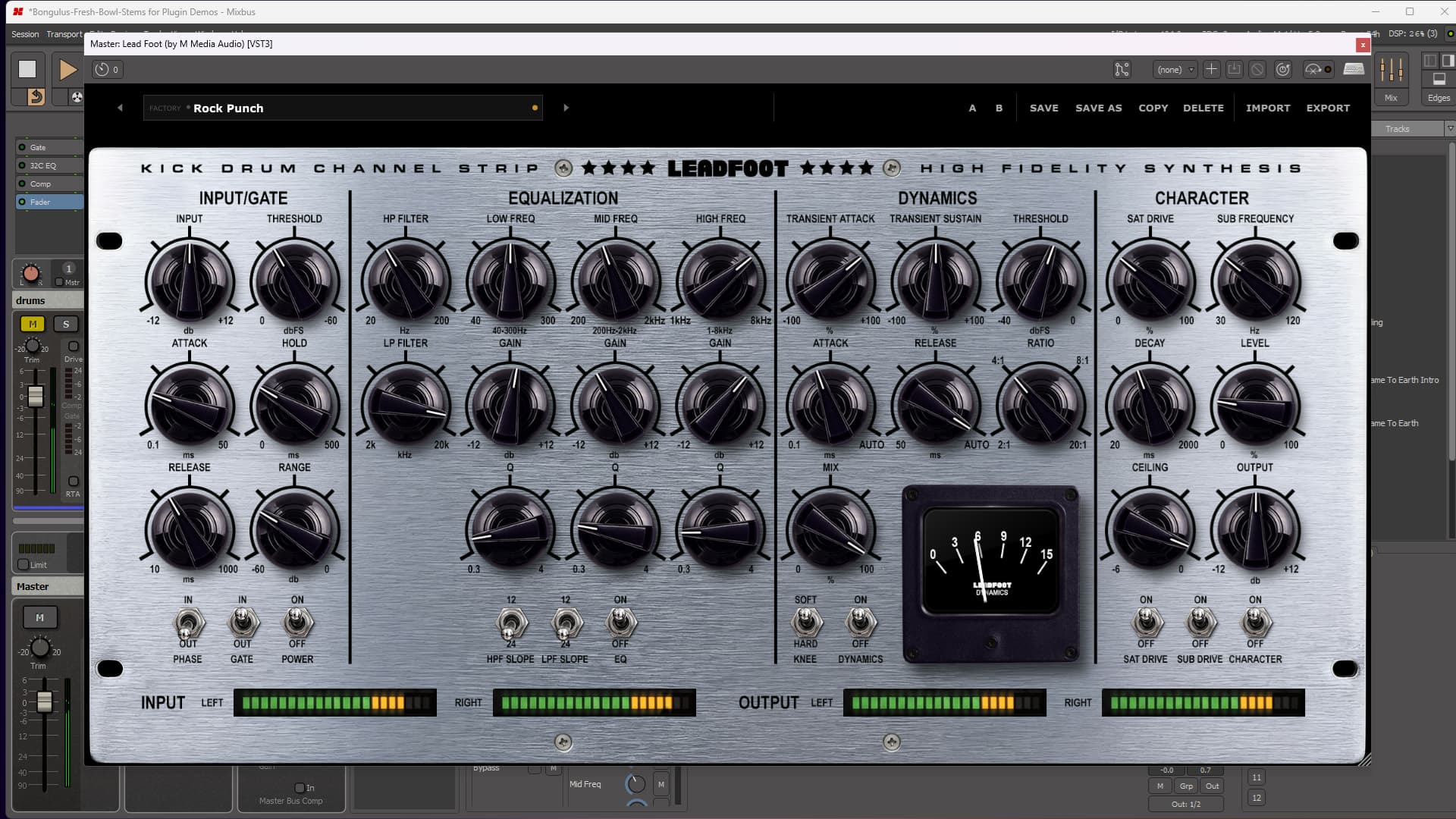Flip the GATE in/out toggle switch
Image resolution: width=1456 pixels, height=819 pixels.
242,623
